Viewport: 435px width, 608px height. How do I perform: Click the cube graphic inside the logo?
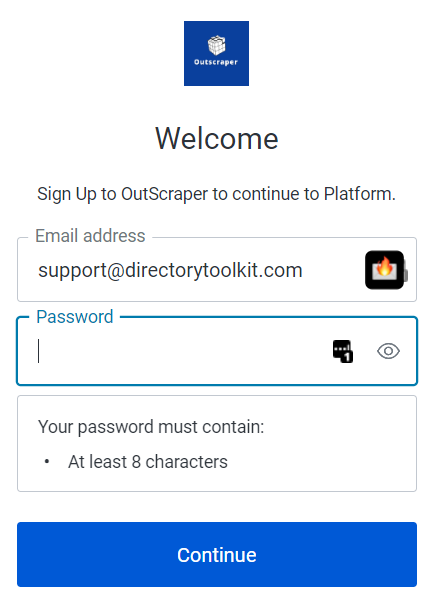pyautogui.click(x=216, y=45)
